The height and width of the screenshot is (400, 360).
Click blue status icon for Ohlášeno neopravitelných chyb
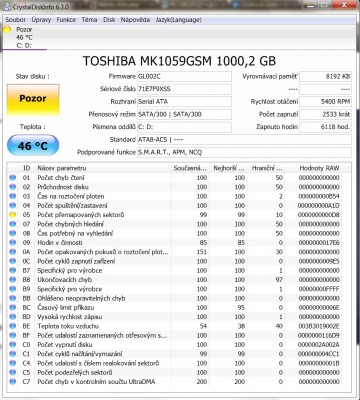tap(13, 298)
